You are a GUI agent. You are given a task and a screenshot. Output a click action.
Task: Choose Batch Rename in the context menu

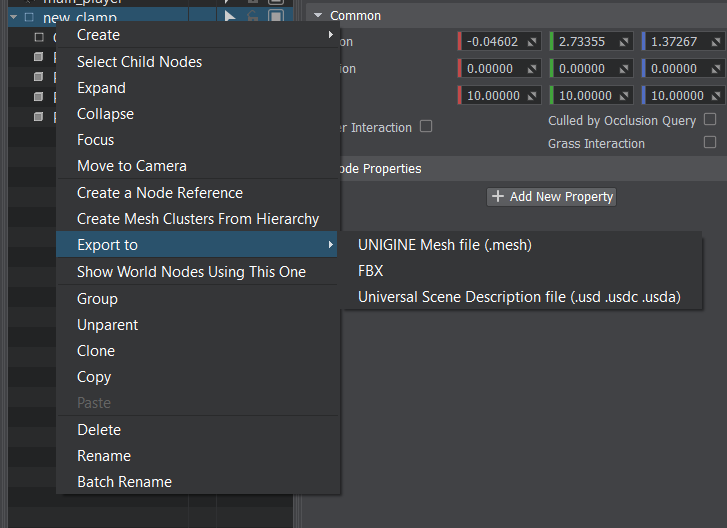pyautogui.click(x=124, y=482)
